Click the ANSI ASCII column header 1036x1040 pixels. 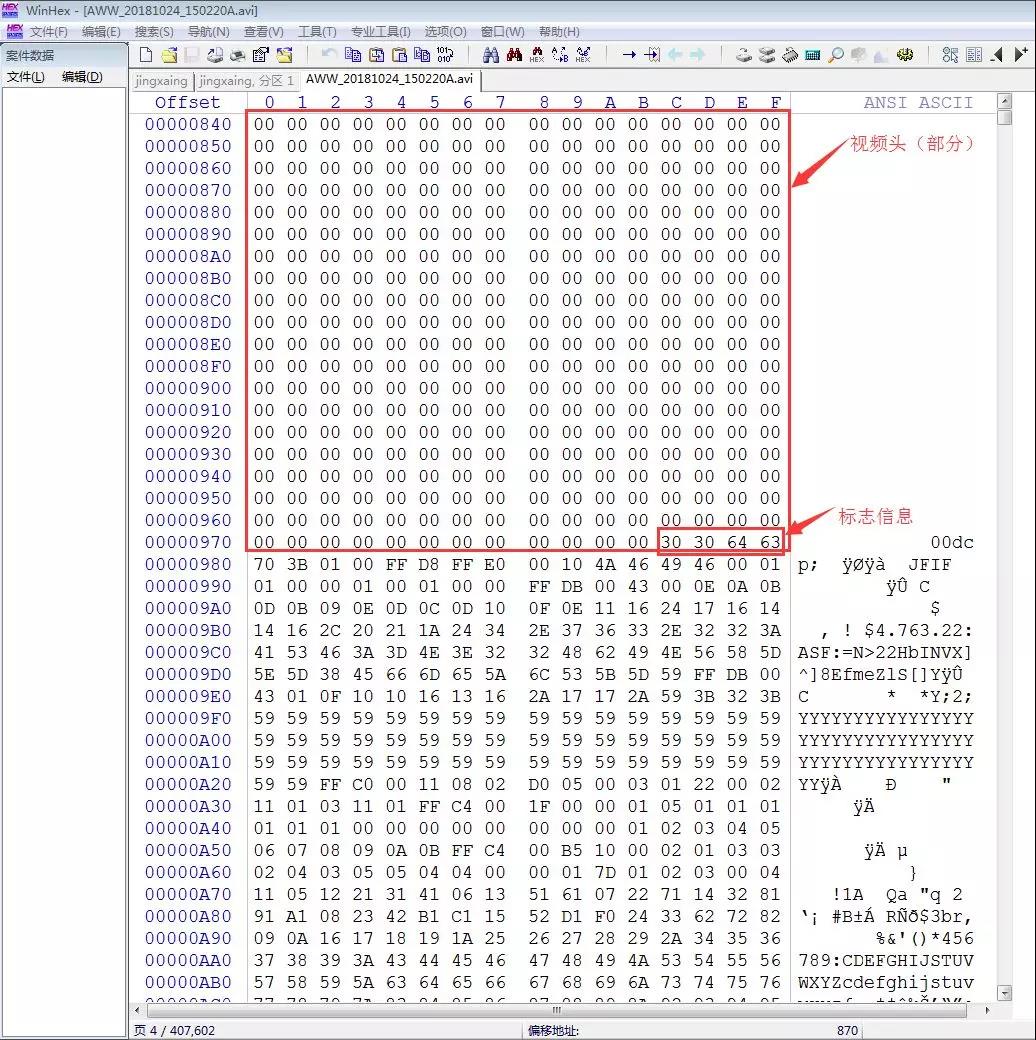click(x=918, y=102)
